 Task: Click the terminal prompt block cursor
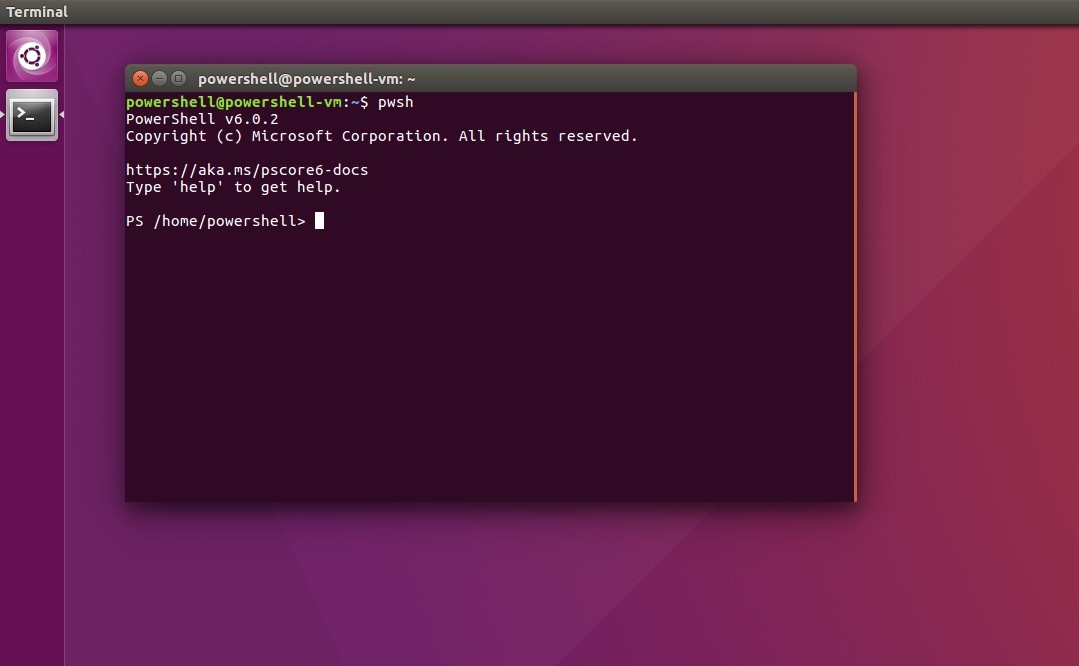coord(319,220)
